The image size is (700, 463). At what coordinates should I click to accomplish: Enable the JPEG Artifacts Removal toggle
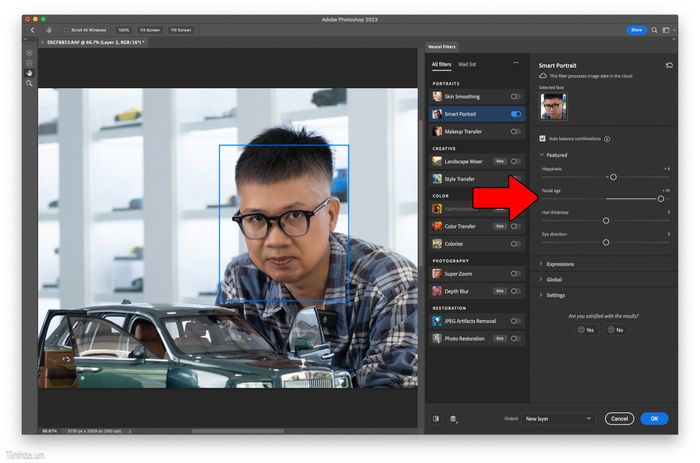(515, 321)
